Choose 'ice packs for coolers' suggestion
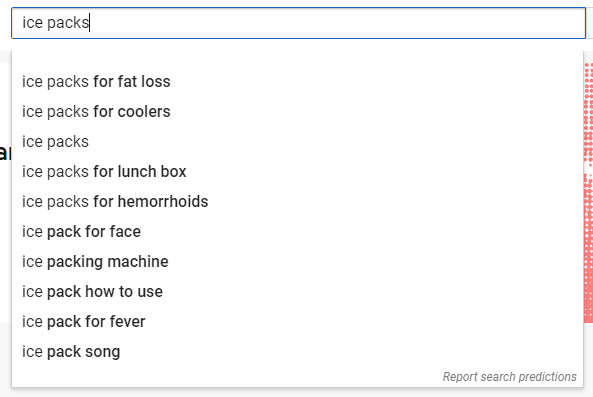Image resolution: width=593 pixels, height=397 pixels. [297, 112]
